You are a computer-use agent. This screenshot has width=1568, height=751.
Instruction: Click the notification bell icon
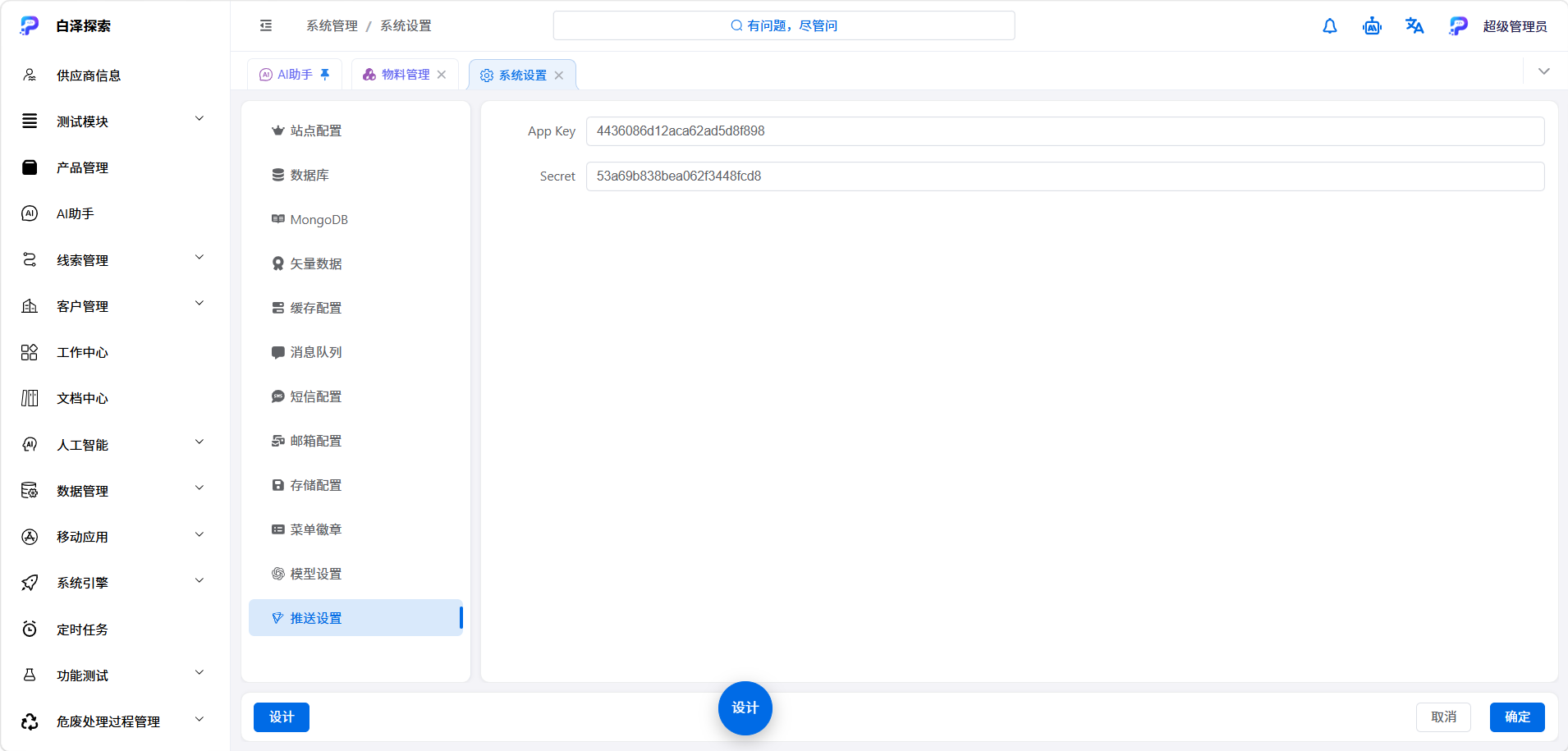(1330, 26)
